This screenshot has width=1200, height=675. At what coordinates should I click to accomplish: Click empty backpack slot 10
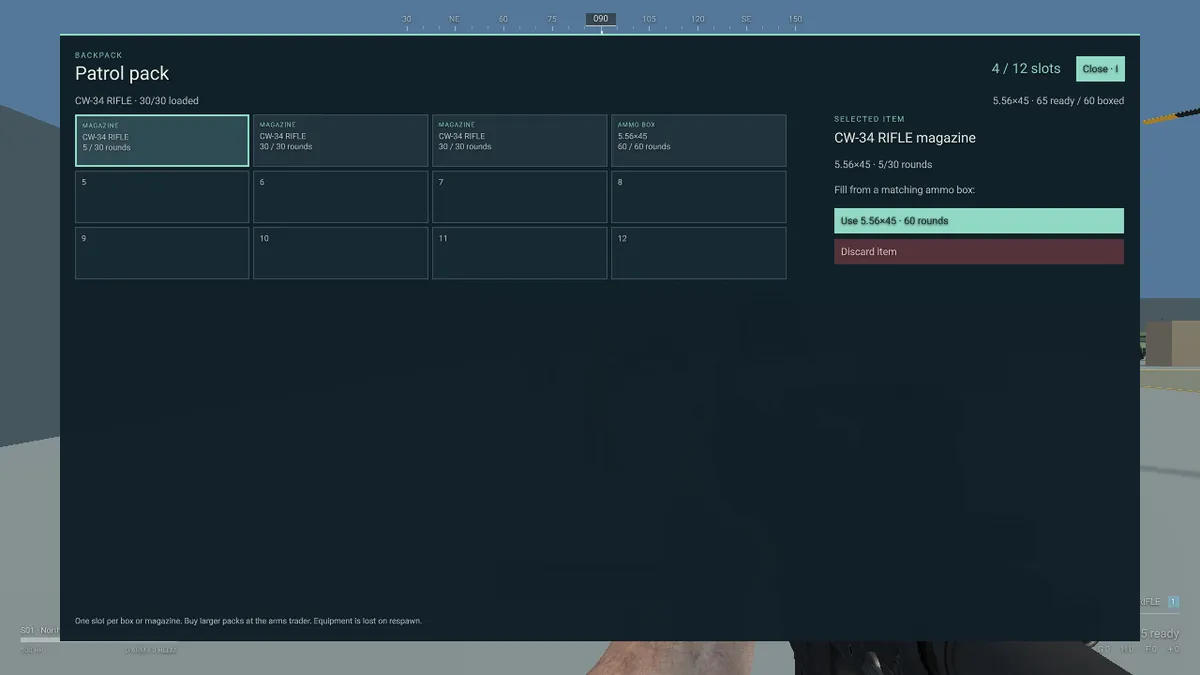coord(340,253)
